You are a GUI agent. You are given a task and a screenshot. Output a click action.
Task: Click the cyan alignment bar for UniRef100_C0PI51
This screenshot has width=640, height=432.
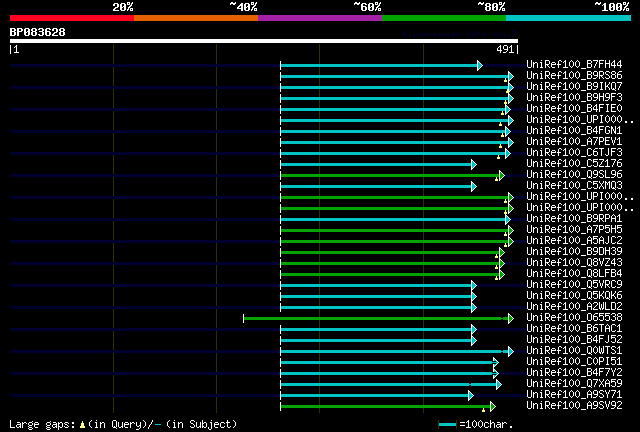coord(389,363)
